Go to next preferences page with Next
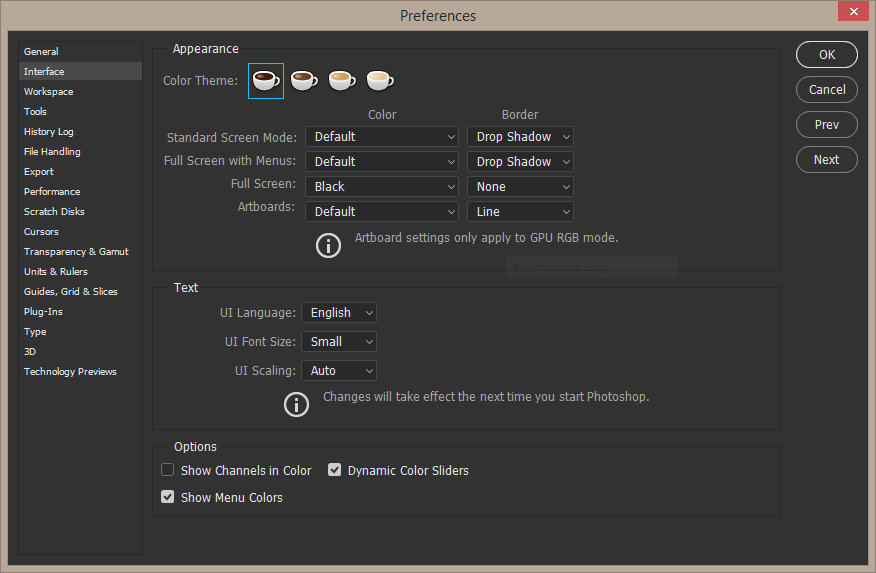The height and width of the screenshot is (573, 876). coord(827,160)
